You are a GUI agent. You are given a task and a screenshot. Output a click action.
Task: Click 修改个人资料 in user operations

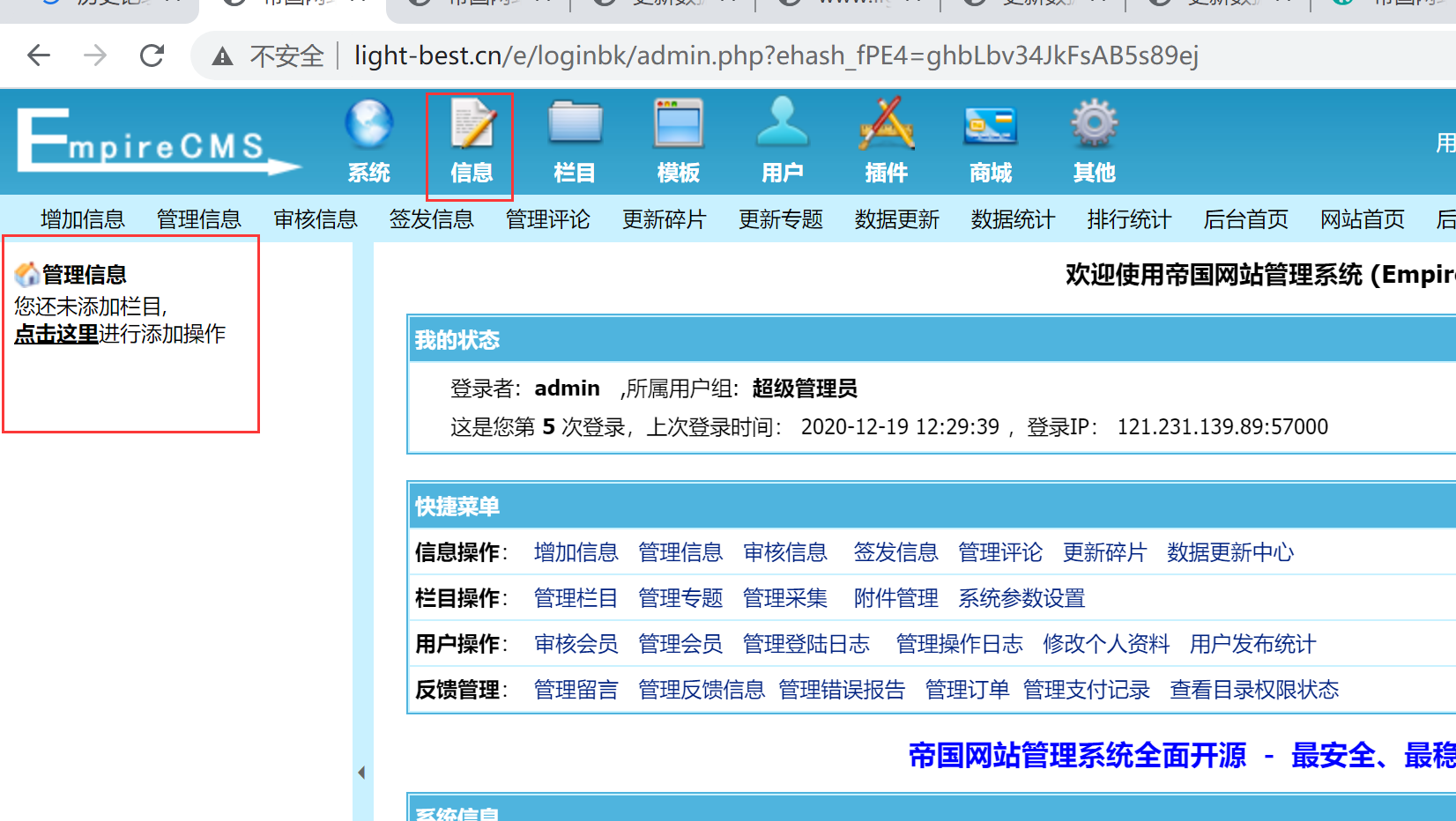click(x=1105, y=644)
